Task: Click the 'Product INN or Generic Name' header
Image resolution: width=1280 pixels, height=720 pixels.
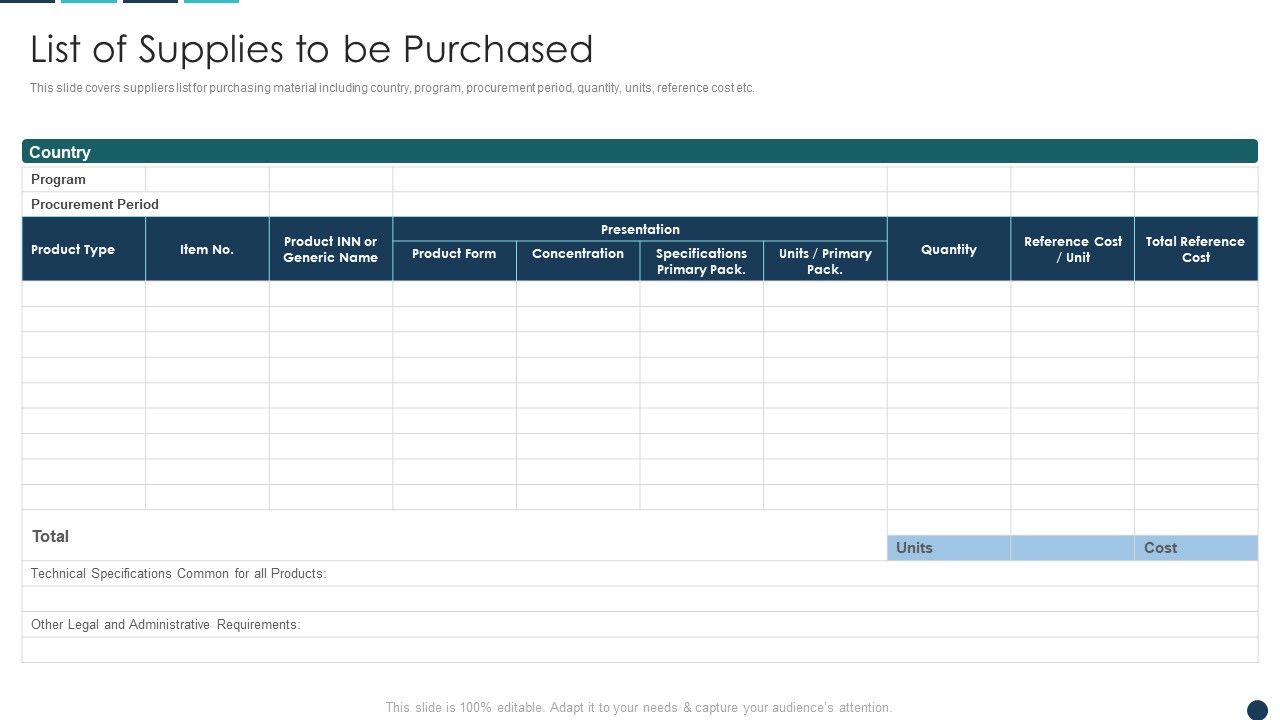Action: [331, 249]
